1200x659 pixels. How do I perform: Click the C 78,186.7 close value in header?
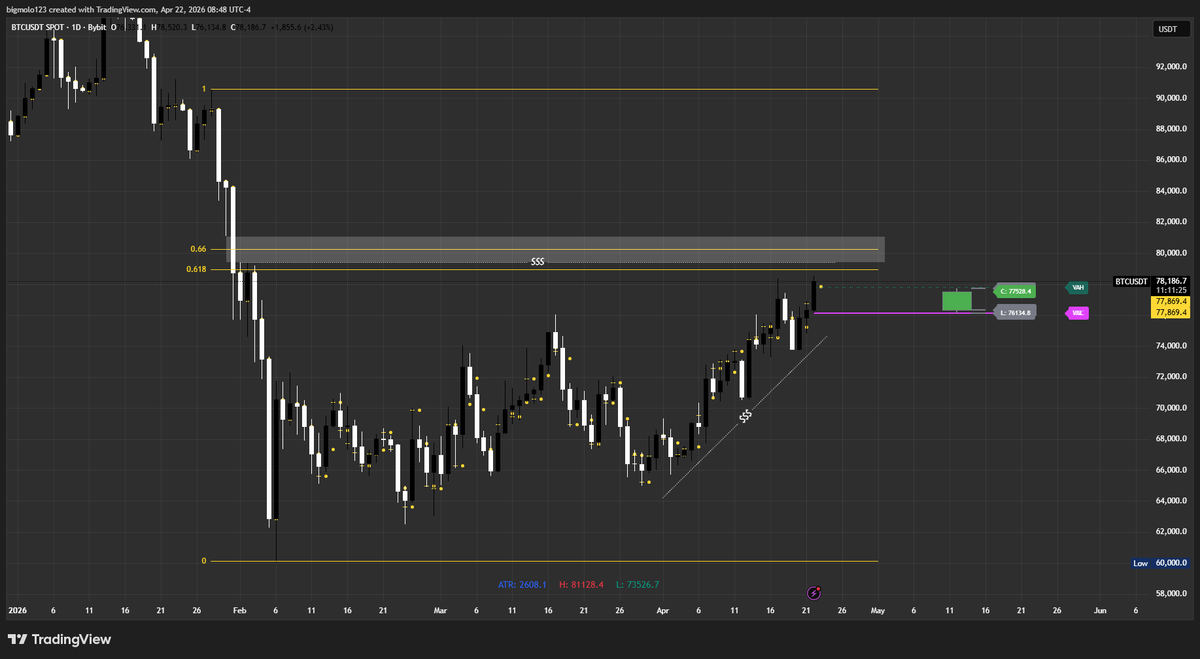[x=248, y=27]
